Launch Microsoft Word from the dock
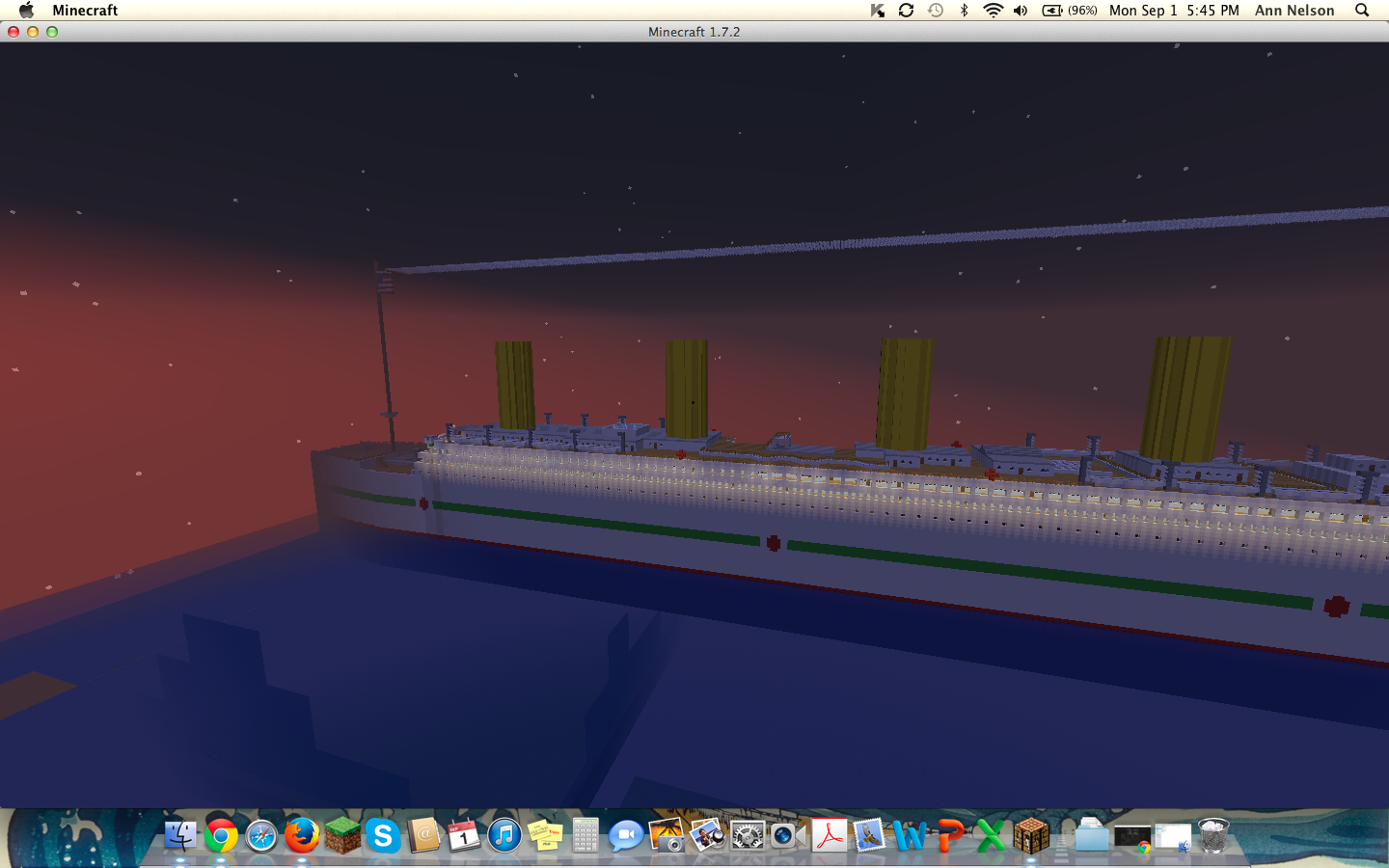1389x868 pixels. coord(910,835)
